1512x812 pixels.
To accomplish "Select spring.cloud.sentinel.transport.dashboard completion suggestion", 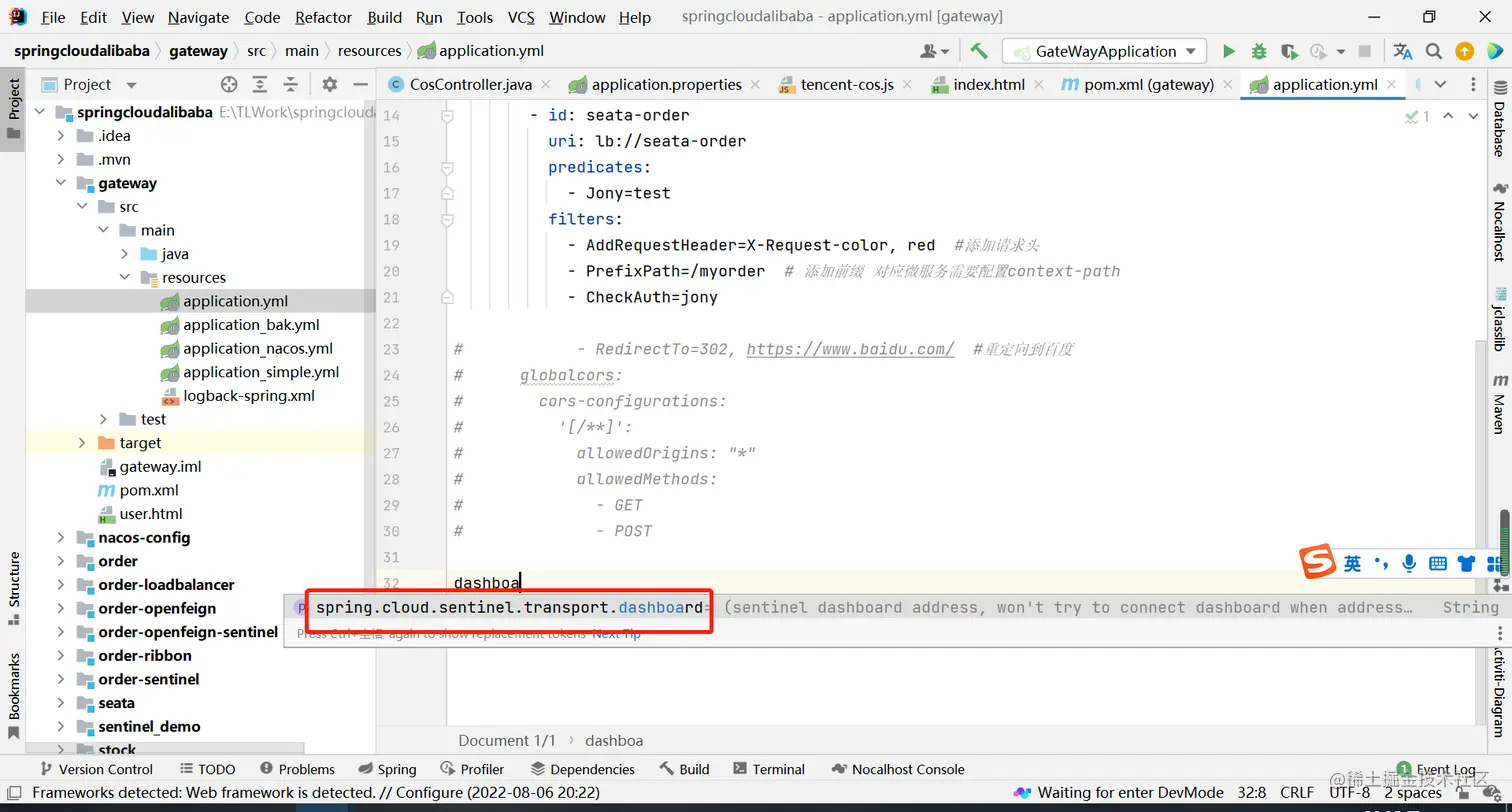I will click(x=898, y=607).
